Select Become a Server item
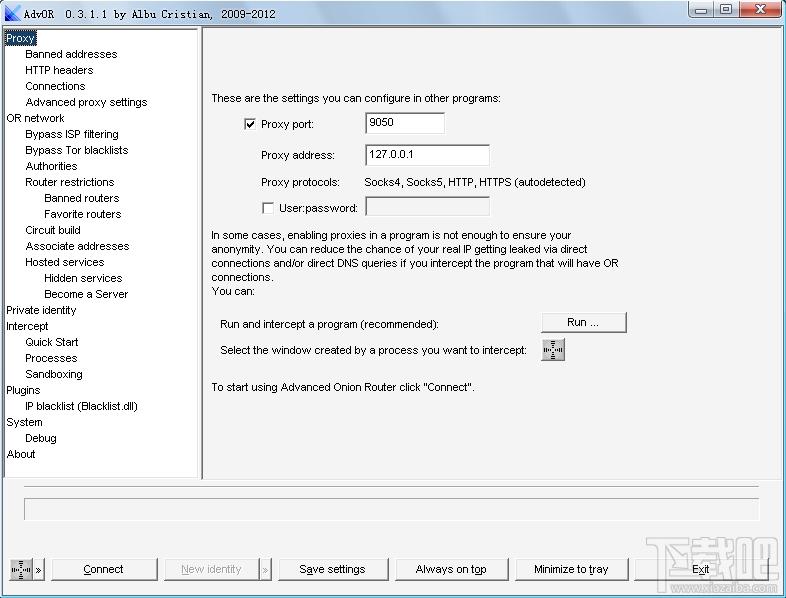 pos(86,295)
